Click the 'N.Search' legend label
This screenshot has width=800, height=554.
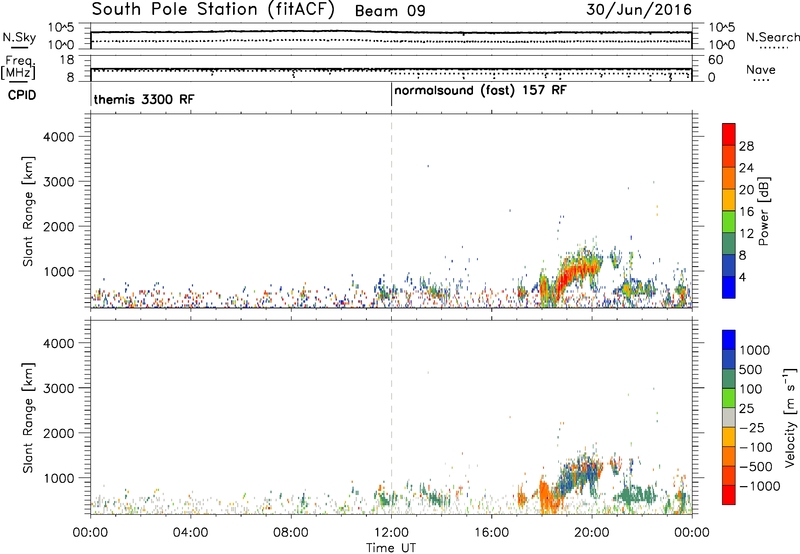772,37
